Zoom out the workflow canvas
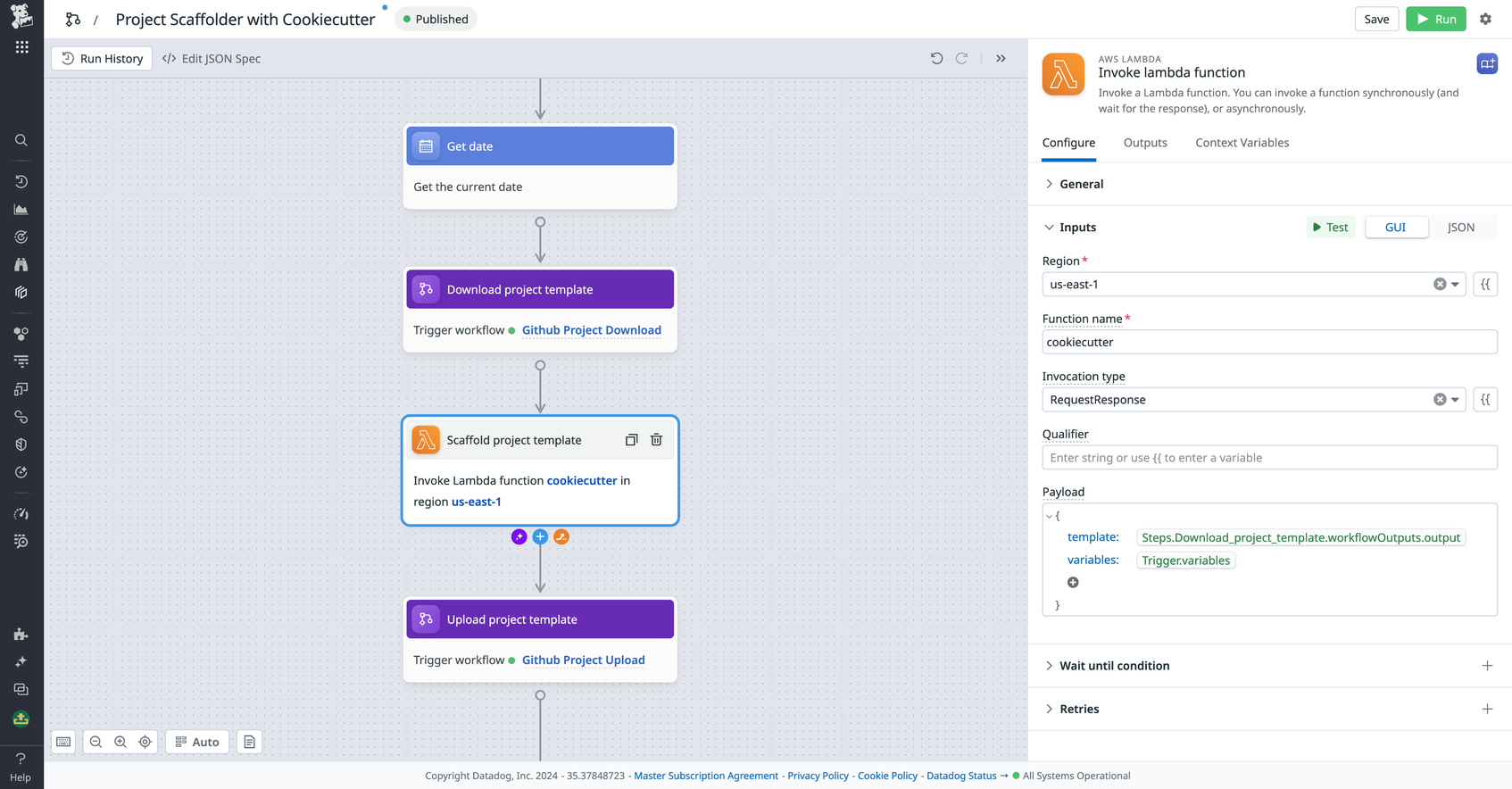 pyautogui.click(x=96, y=742)
